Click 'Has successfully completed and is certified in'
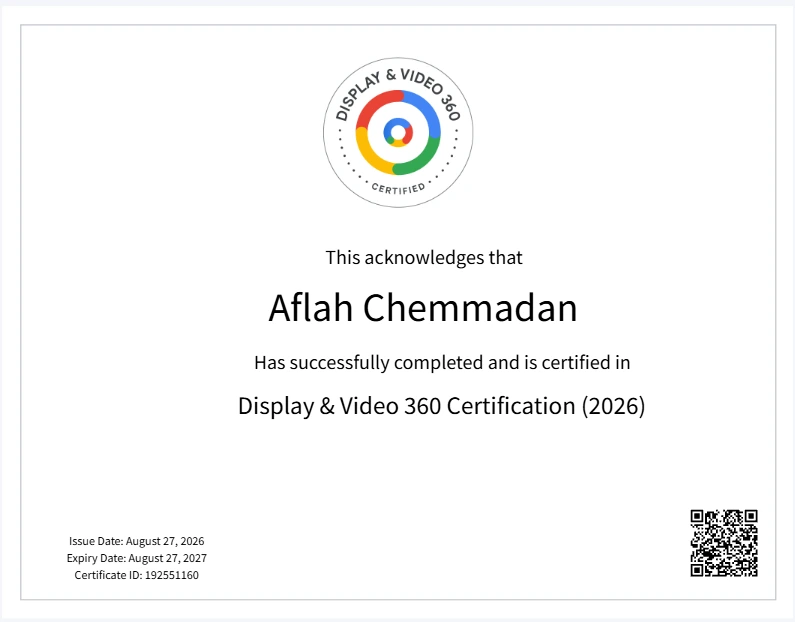The width and height of the screenshot is (795, 622). tap(442, 363)
